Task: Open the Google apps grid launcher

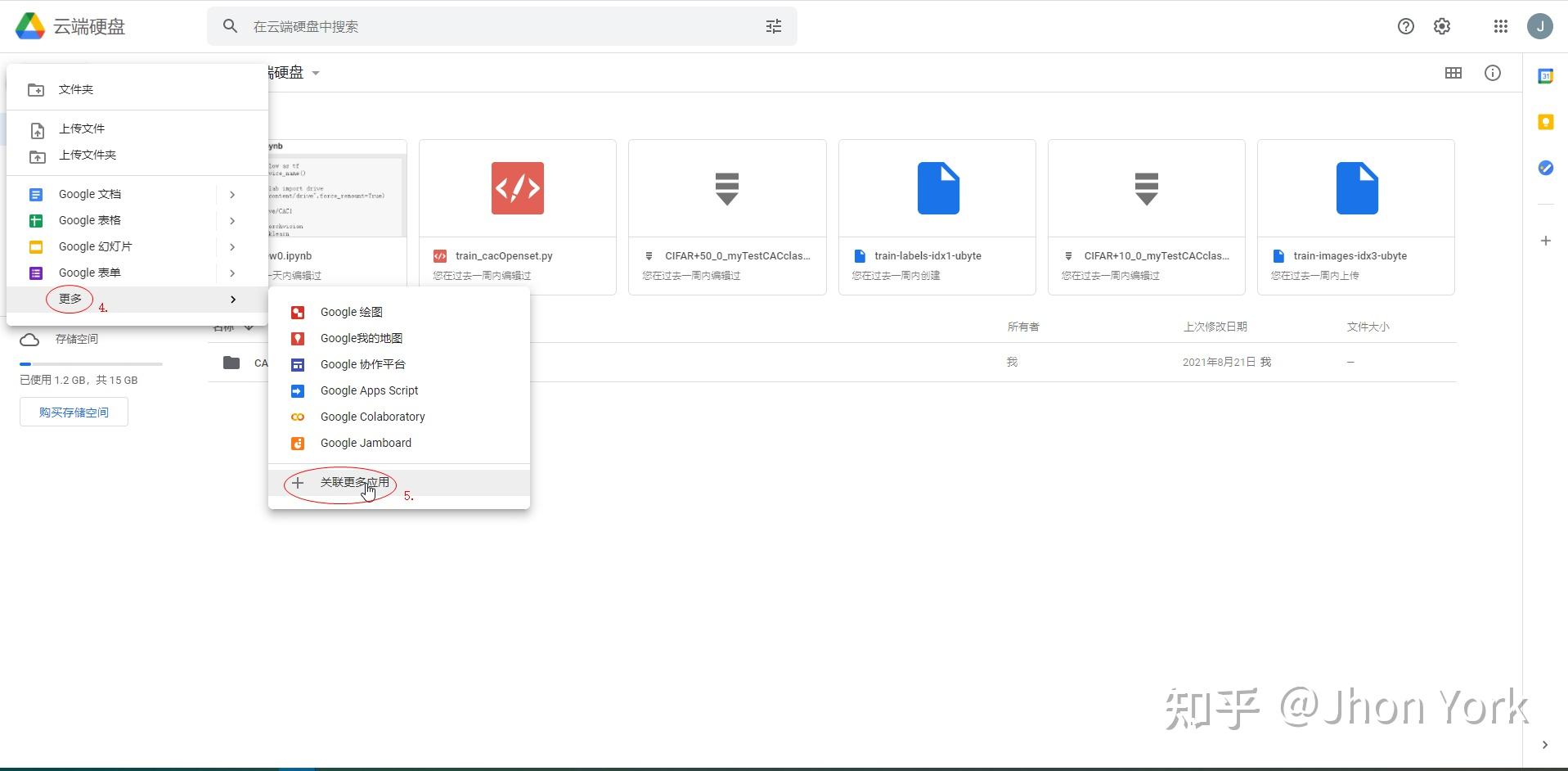Action: [1500, 25]
